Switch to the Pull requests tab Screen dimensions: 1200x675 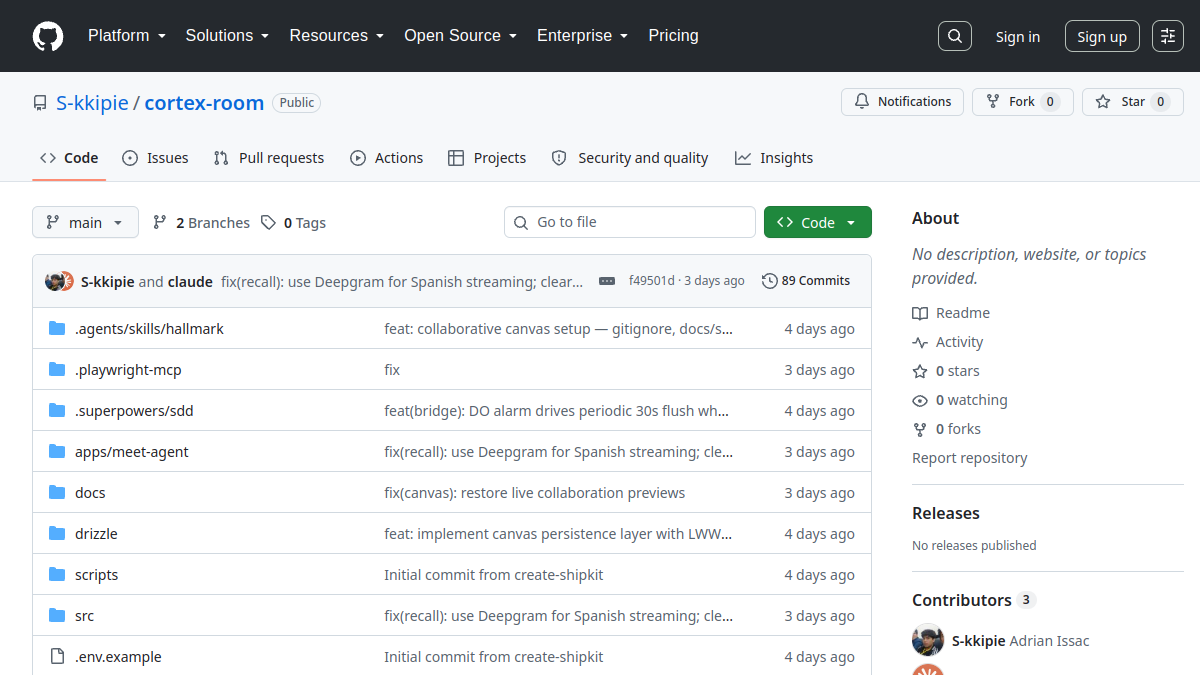pos(269,158)
